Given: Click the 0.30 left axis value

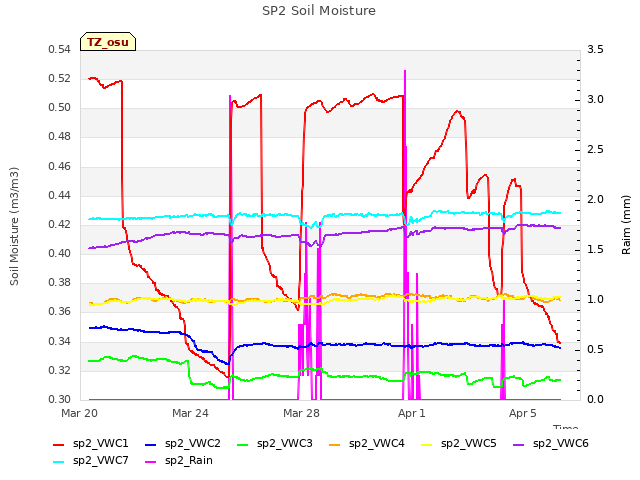Looking at the screenshot, I should click(60, 400).
